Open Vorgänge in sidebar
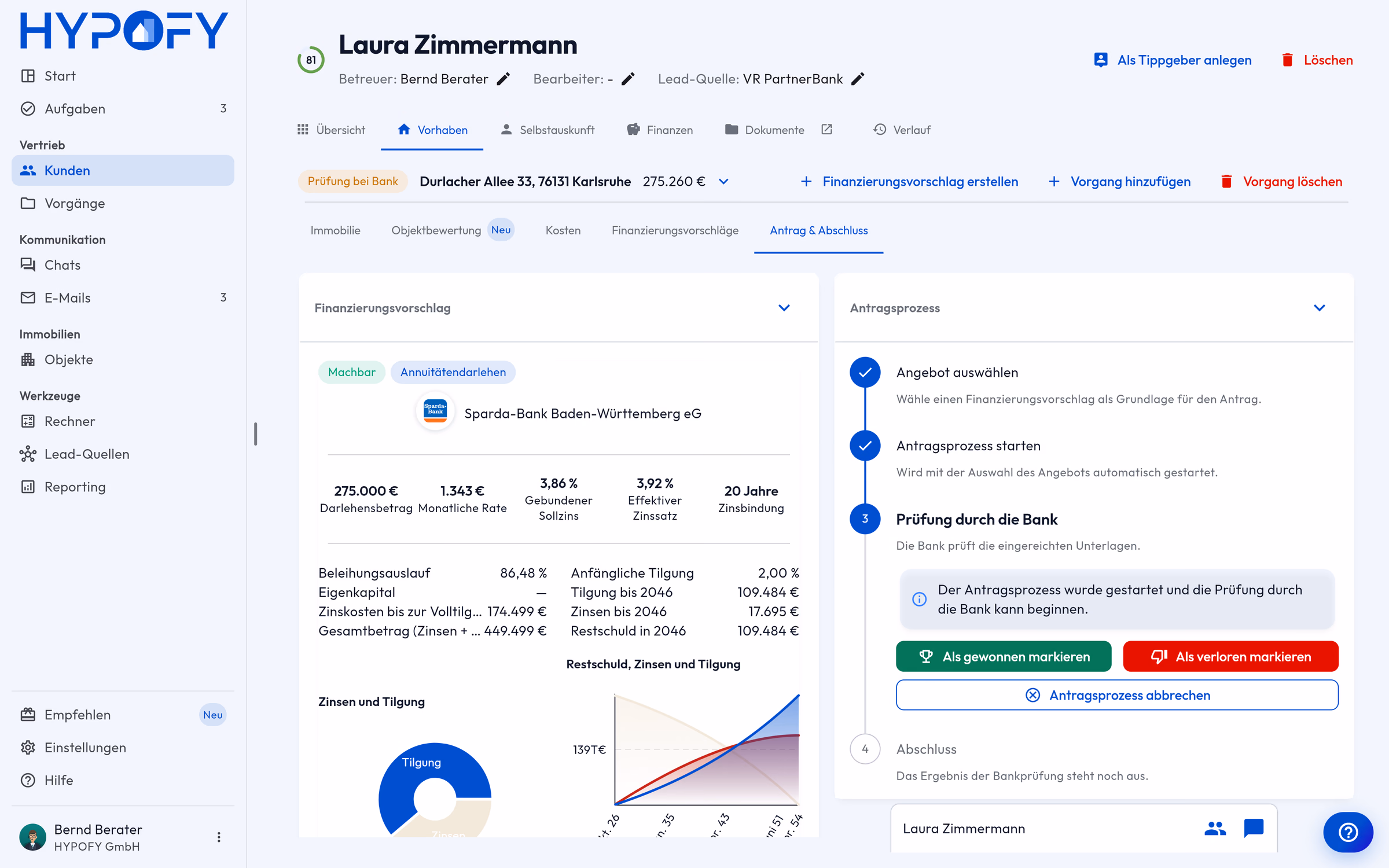This screenshot has height=868, width=1389. click(123, 203)
